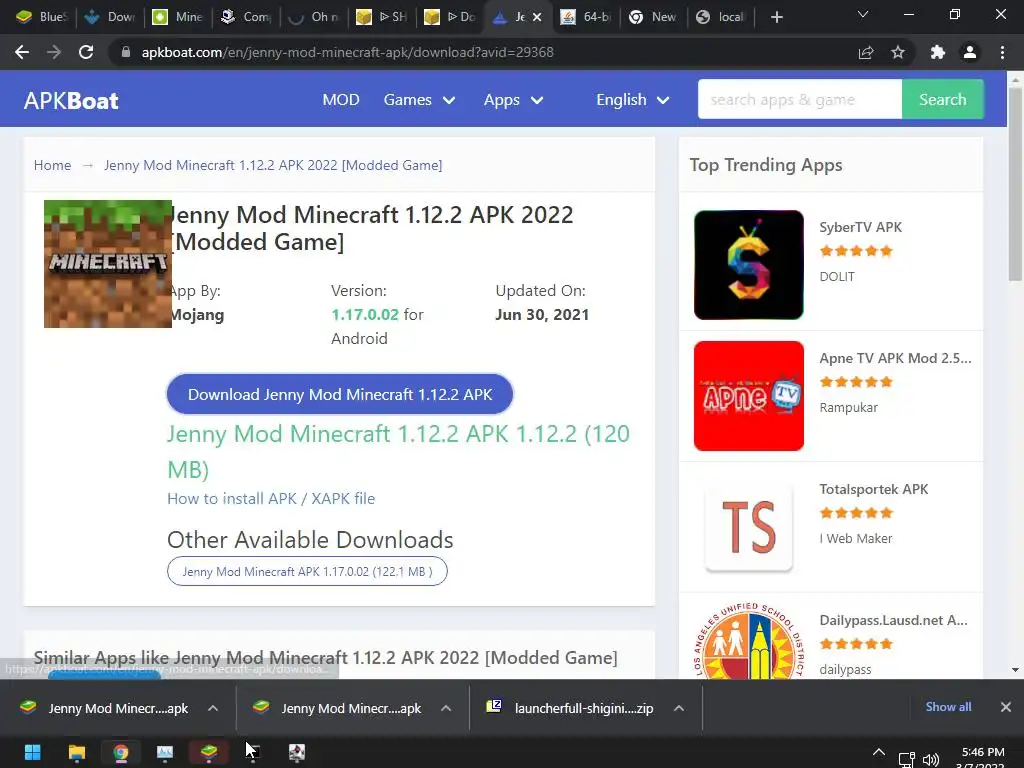This screenshot has height=768, width=1024.
Task: Click the Apne TV app icon
Action: [x=749, y=396]
